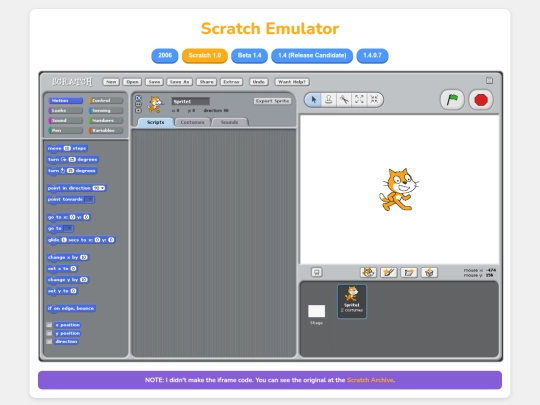Click the Save As button
The image size is (540, 405).
(179, 82)
